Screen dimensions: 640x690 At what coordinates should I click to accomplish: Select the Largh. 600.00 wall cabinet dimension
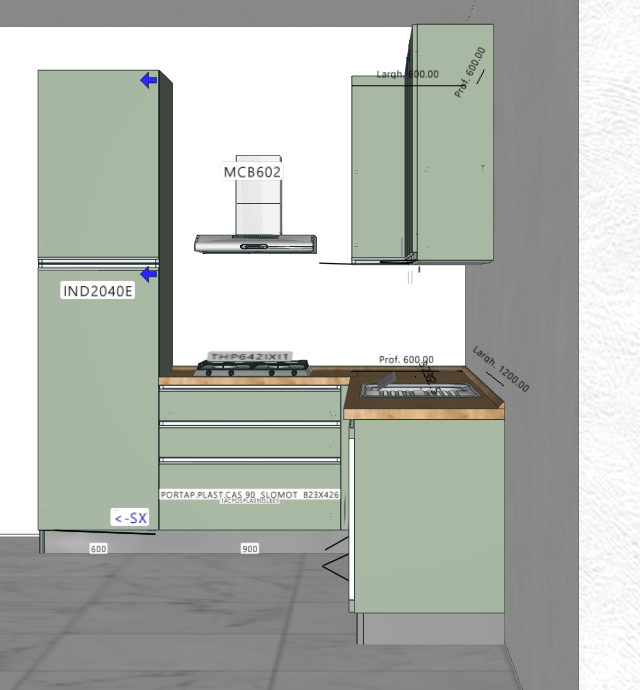pos(407,74)
